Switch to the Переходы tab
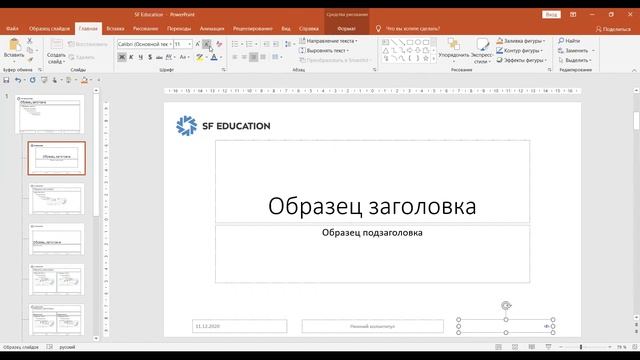This screenshot has width=640, height=360. pyautogui.click(x=179, y=29)
